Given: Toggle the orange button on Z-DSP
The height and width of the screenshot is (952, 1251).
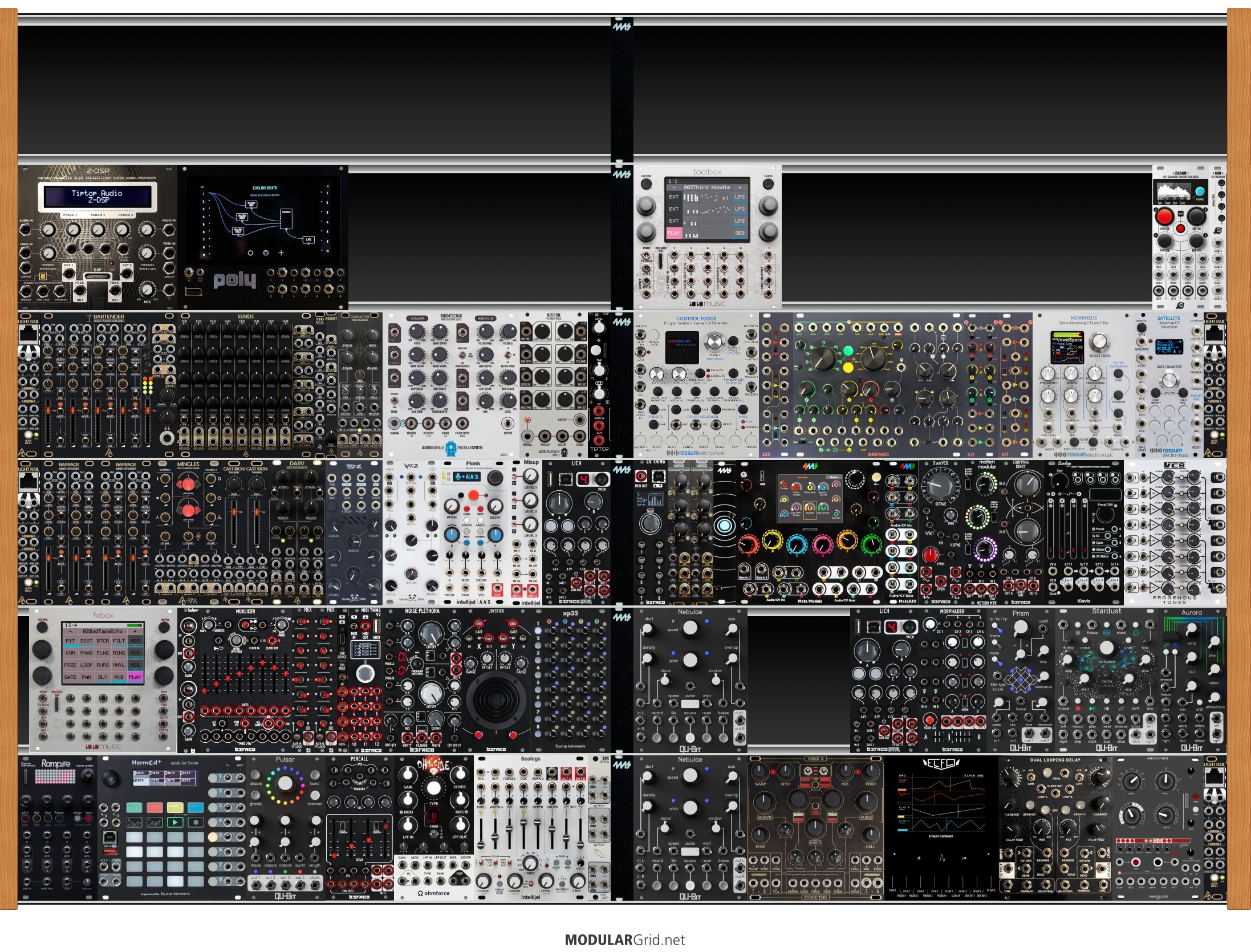Looking at the screenshot, I should [x=42, y=276].
